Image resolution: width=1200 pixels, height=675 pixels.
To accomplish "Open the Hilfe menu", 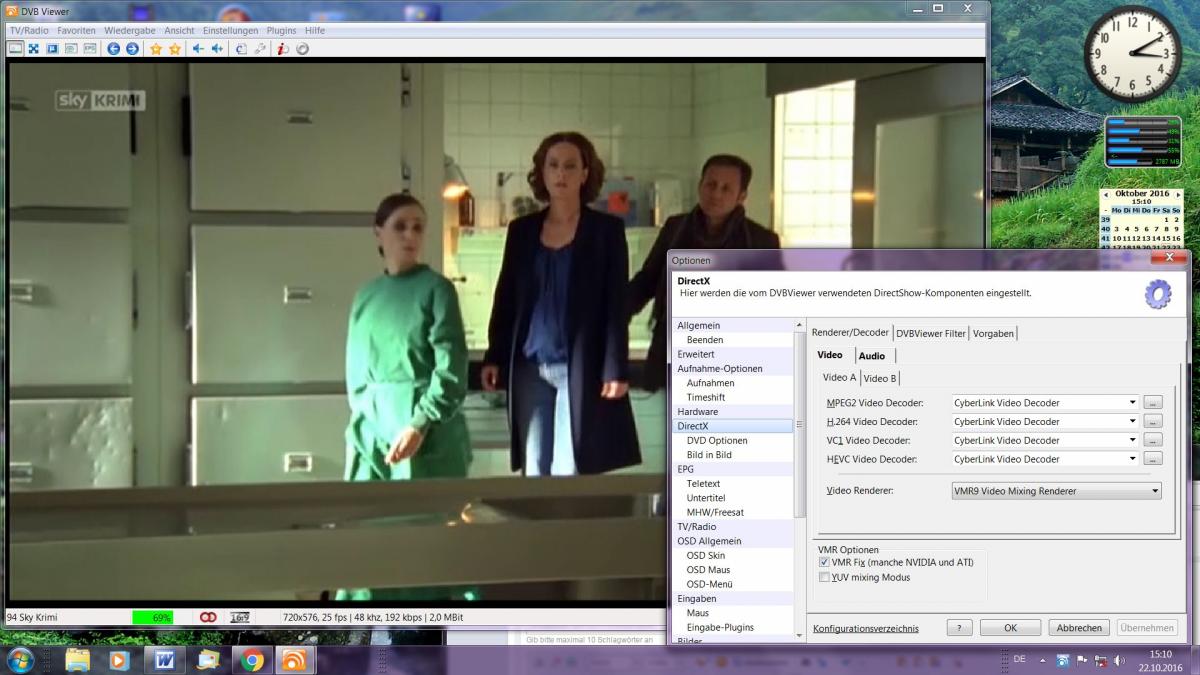I will (315, 31).
